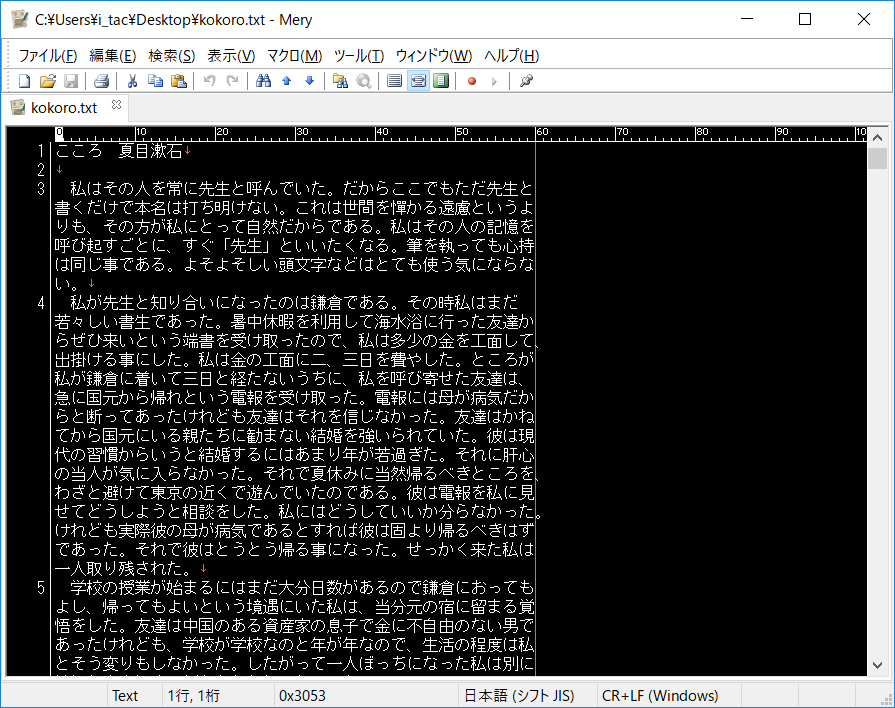The height and width of the screenshot is (708, 895).
Task: Open Find with the binoculars icon
Action: click(263, 81)
